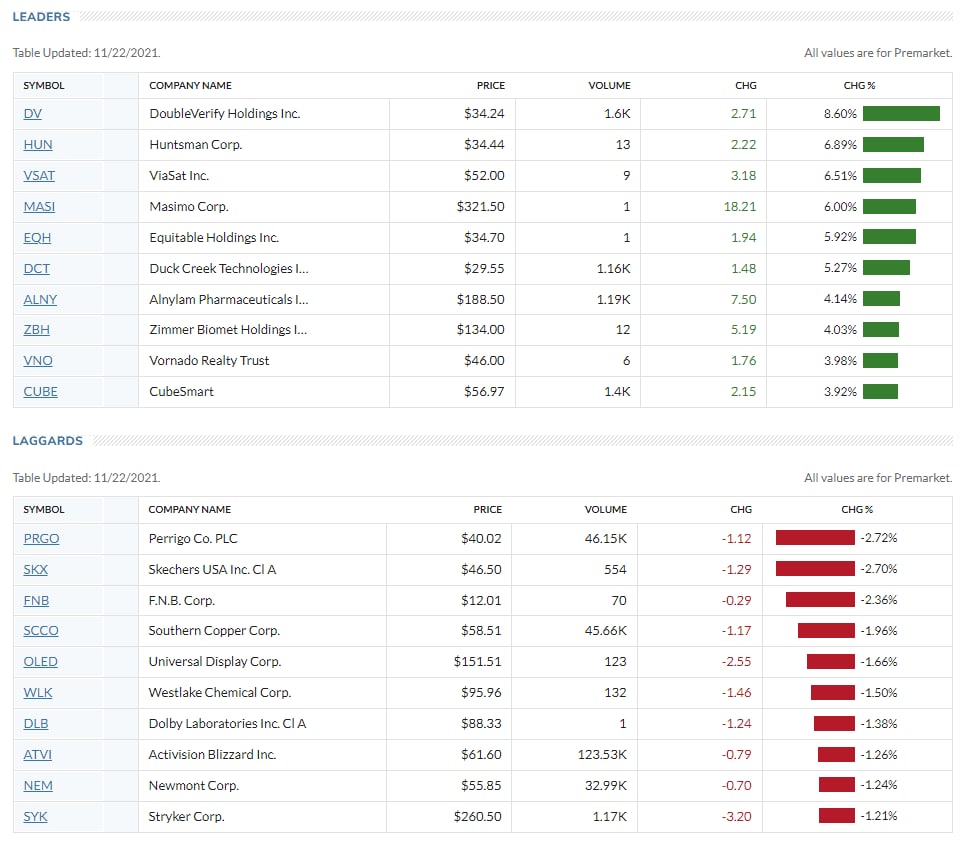Select Universal Display Corp. text

[x=215, y=661]
